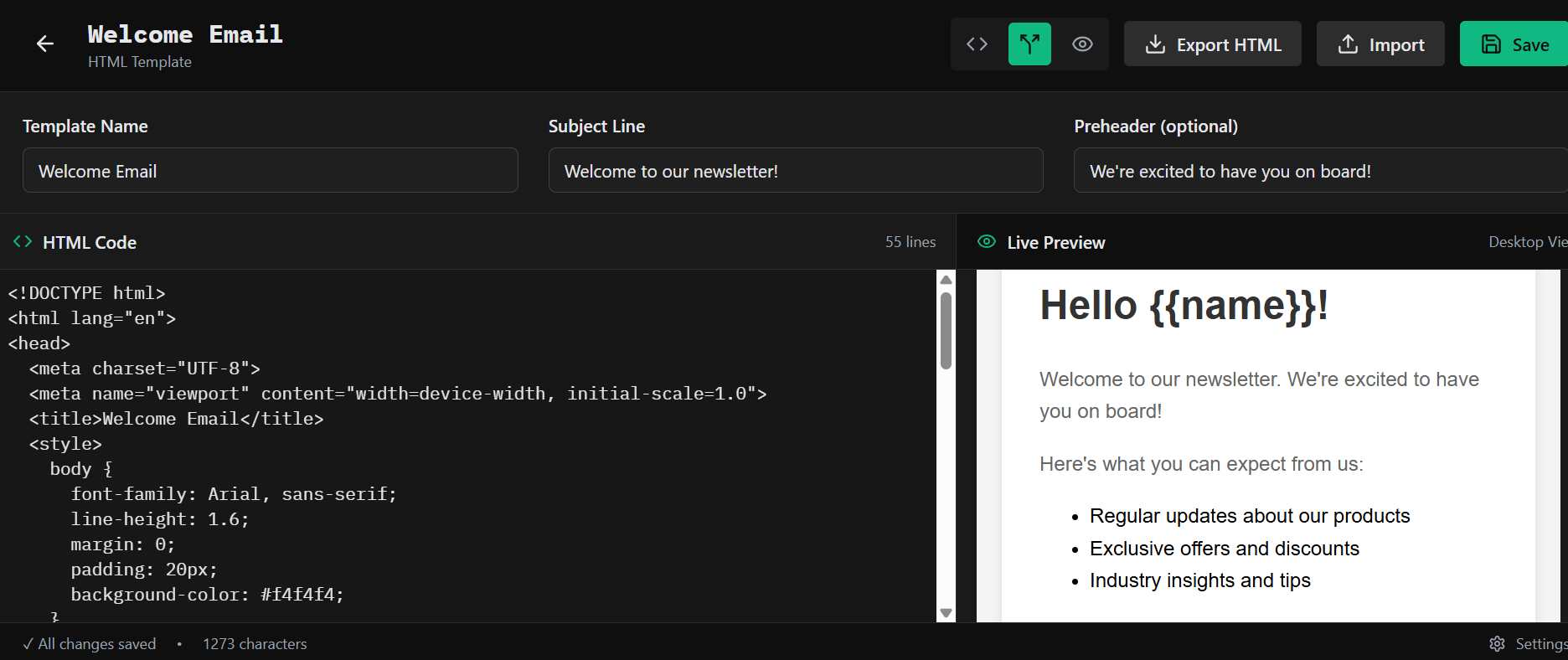Open the Desktop View selector
The image size is (1568, 660).
[1526, 242]
